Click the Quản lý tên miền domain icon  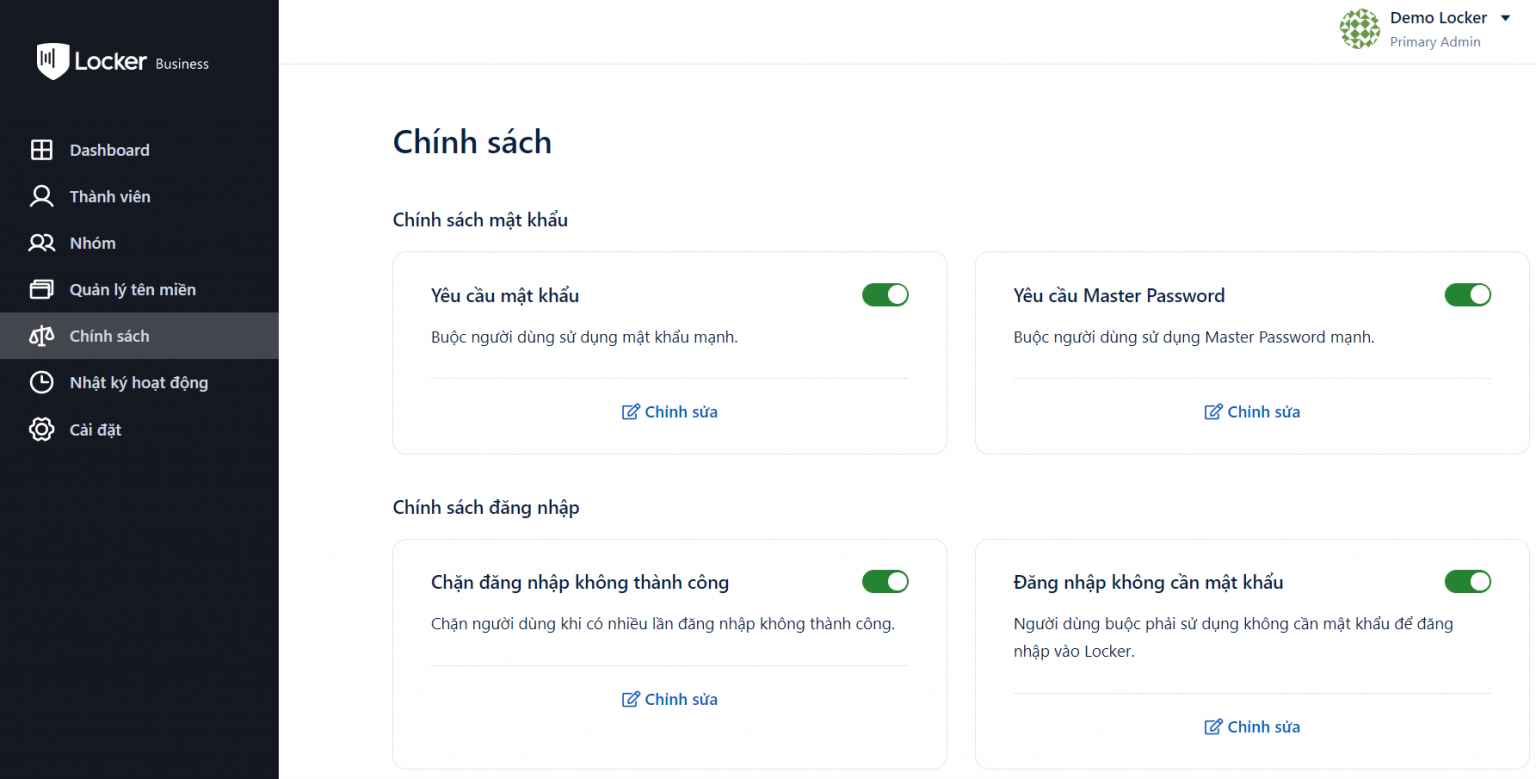click(x=42, y=289)
